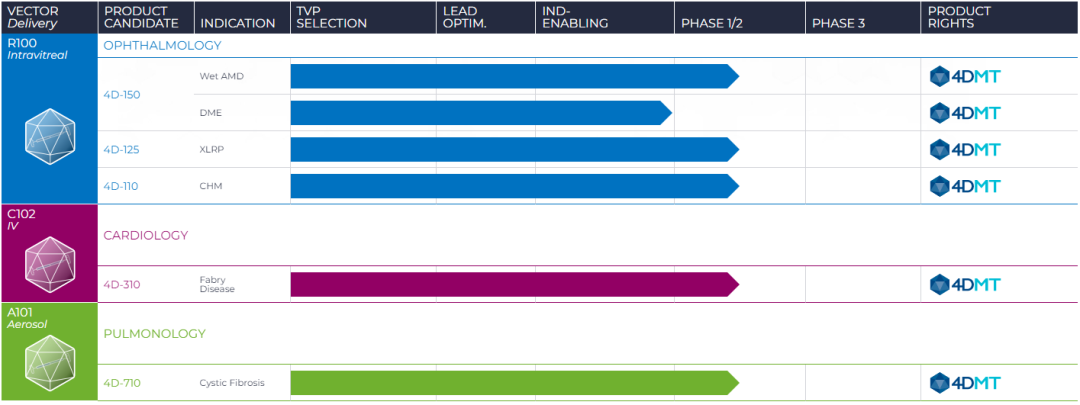Click the Cardiology section heading

pyautogui.click(x=146, y=235)
